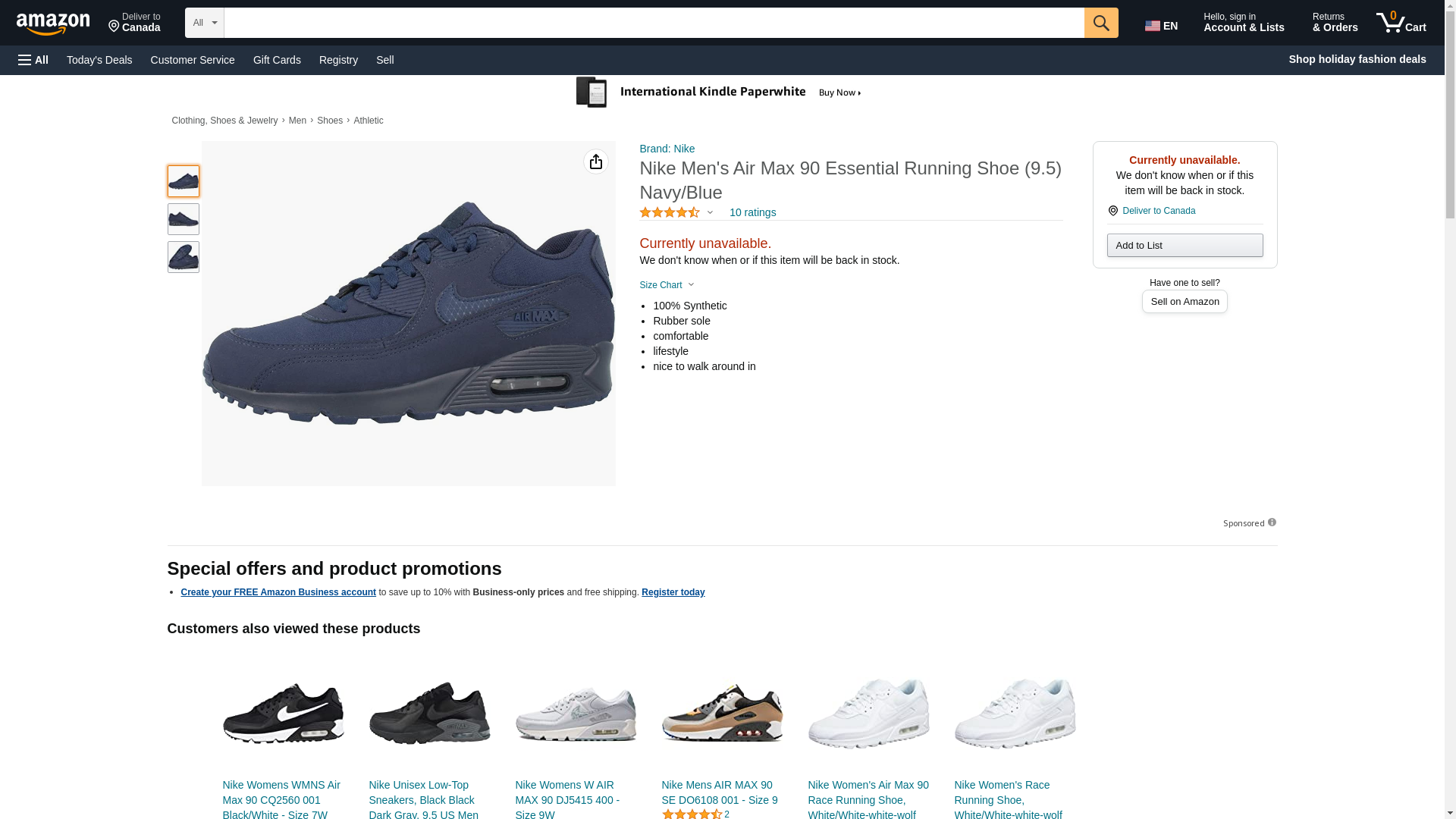Screen dimensions: 1456x819
Task: Select the second shoe thumbnail image
Action: 184,219
